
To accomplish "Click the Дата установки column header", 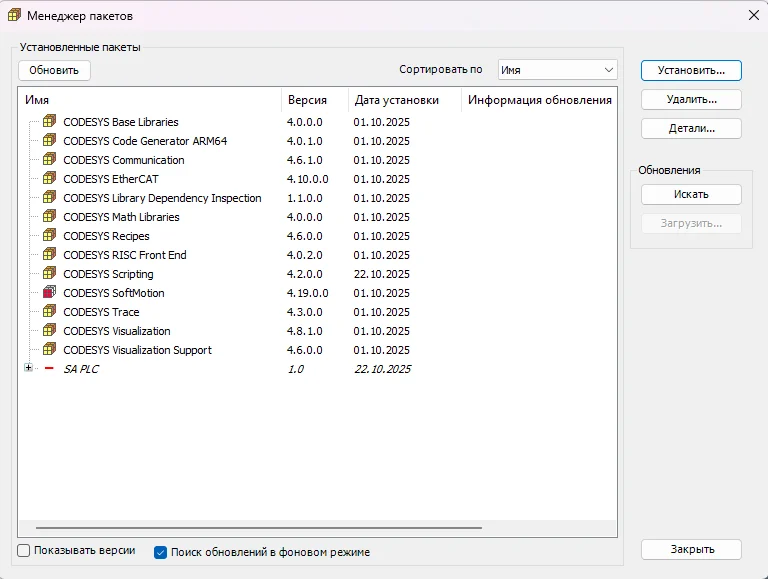I will tap(405, 100).
